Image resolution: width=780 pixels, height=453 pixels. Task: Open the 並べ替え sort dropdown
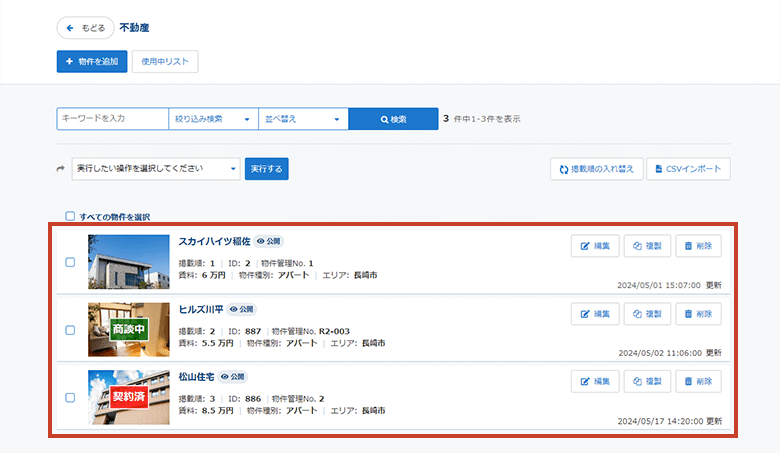(x=302, y=119)
